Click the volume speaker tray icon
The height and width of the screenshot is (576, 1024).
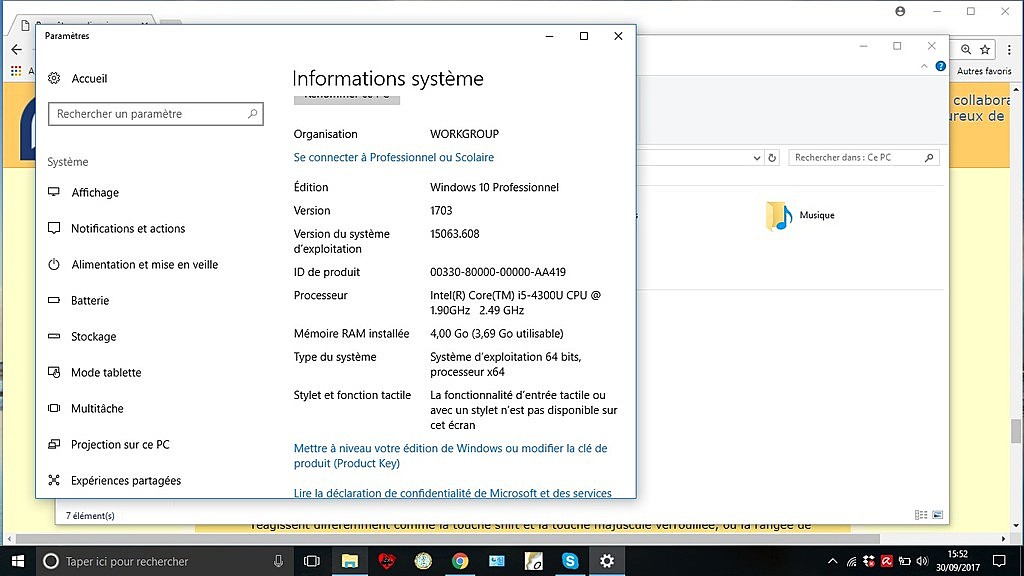pyautogui.click(x=922, y=561)
